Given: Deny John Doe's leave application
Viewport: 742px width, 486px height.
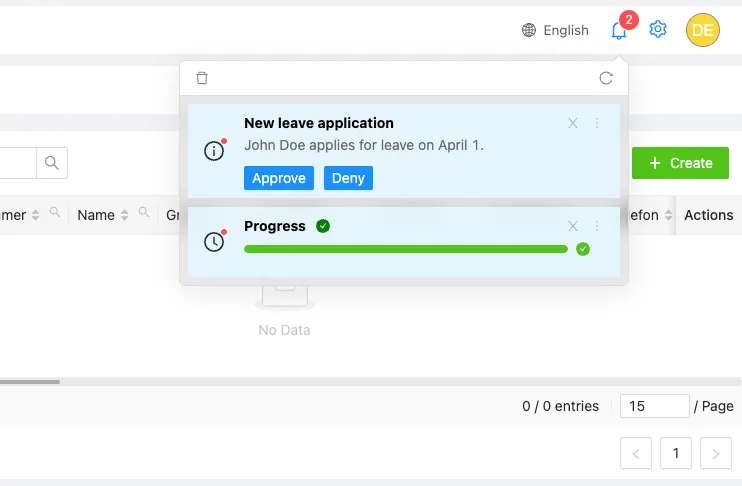Looking at the screenshot, I should click(x=348, y=178).
